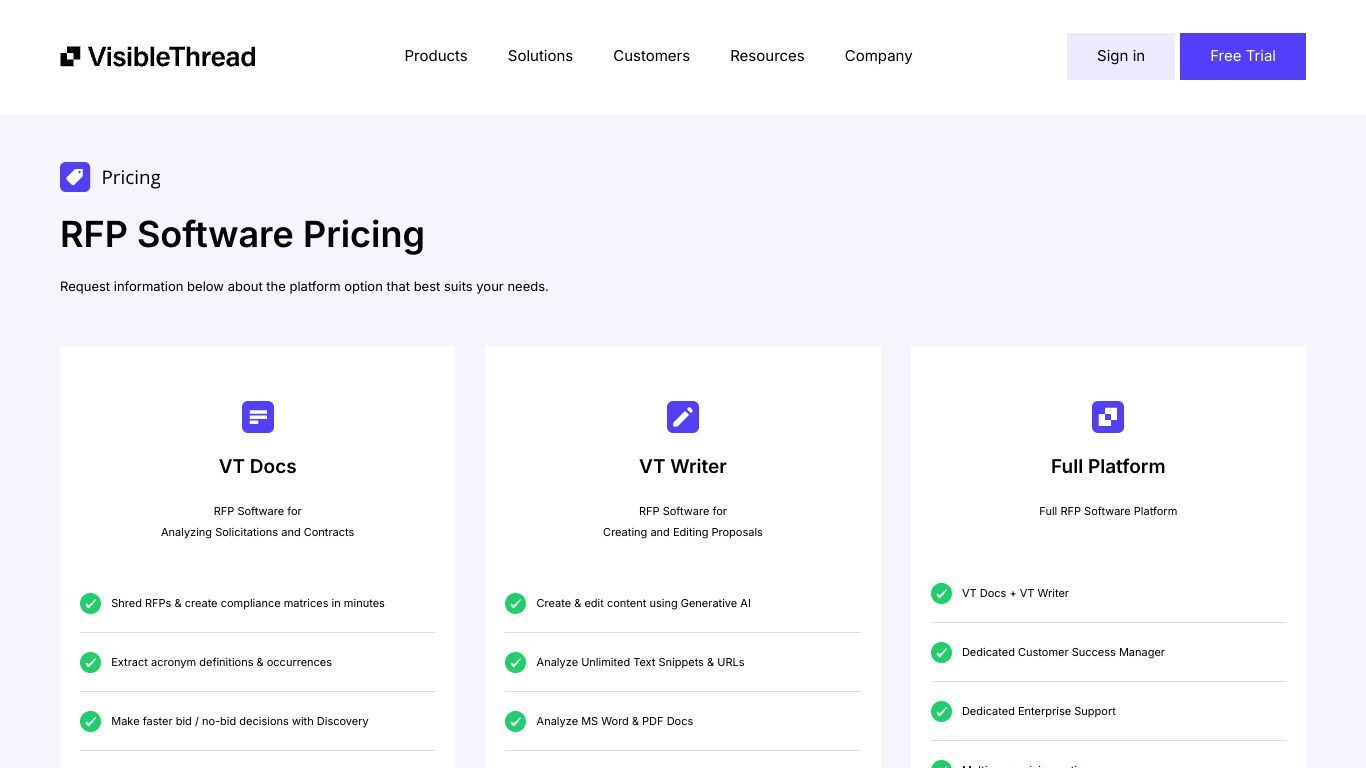Click the Full Platform logo icon

(1108, 417)
